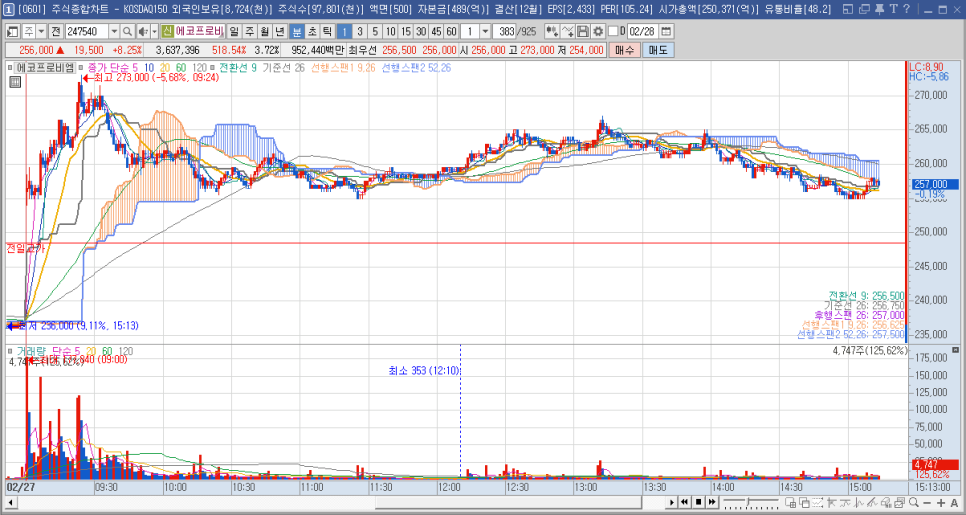Click the 신 badge beside stock name
The image size is (966, 515).
click(167, 31)
